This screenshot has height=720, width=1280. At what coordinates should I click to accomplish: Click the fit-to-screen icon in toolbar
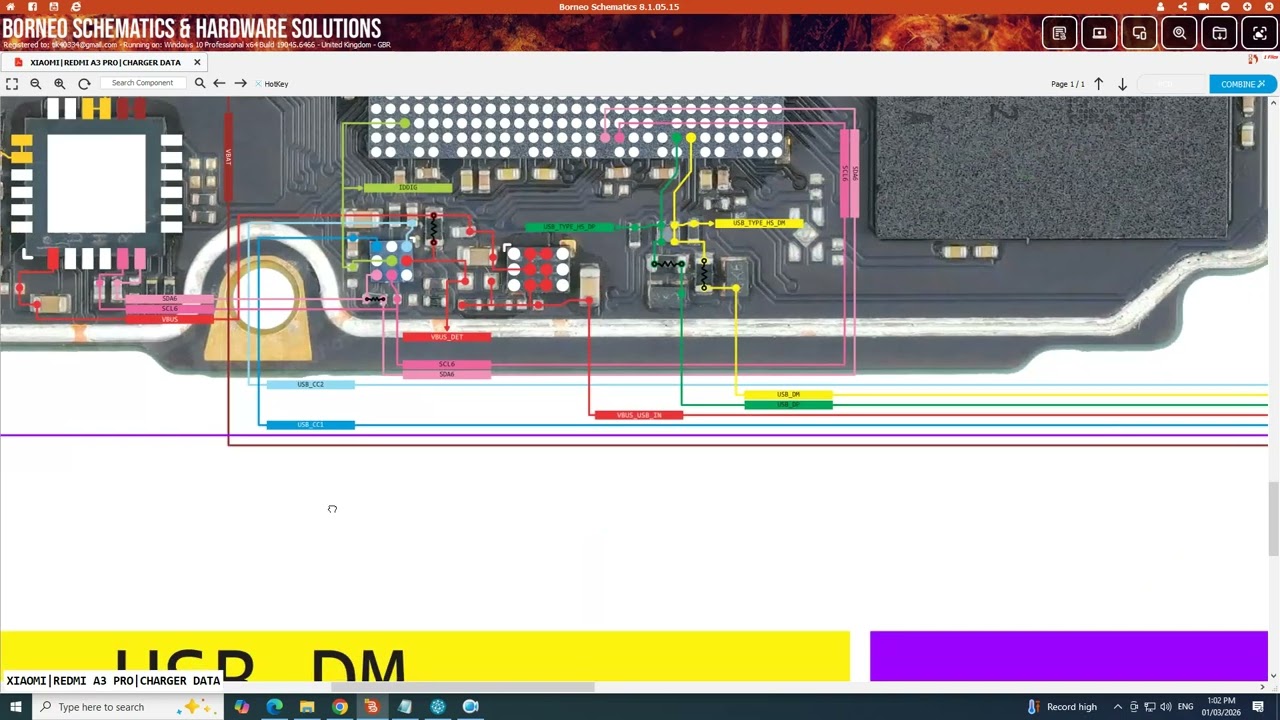coord(12,84)
